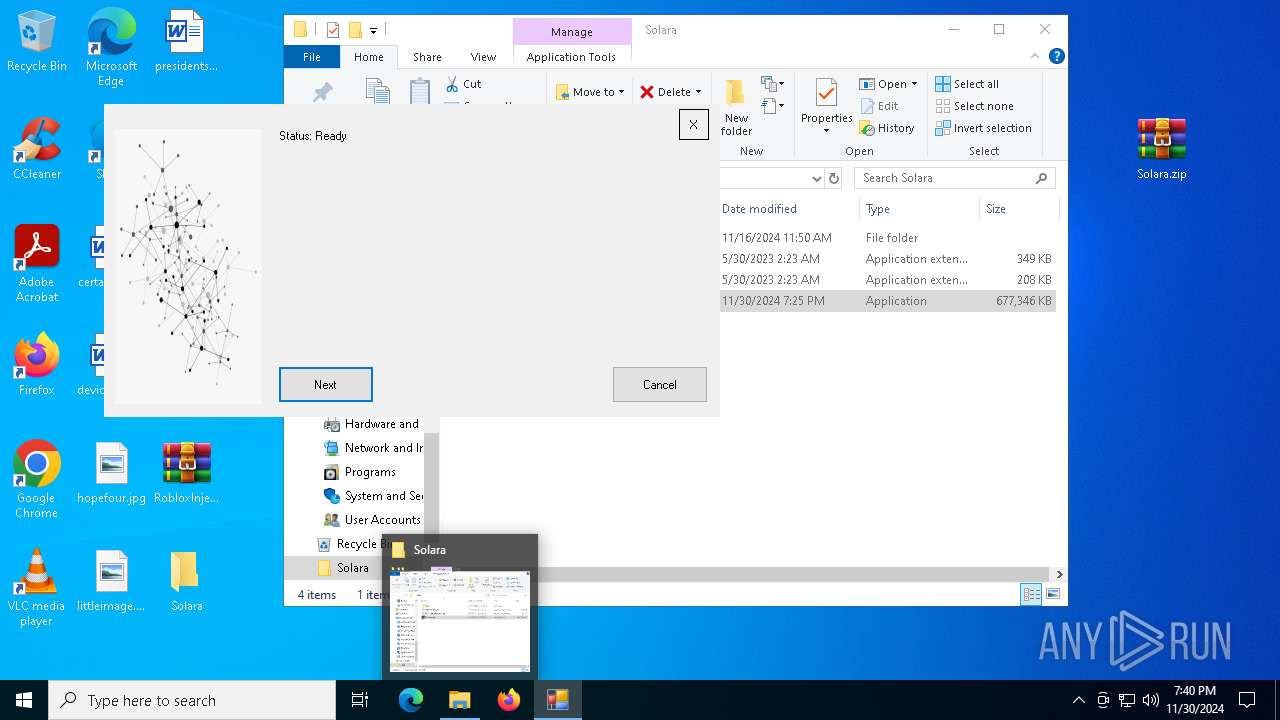Expand the Open dropdown arrow

[914, 84]
